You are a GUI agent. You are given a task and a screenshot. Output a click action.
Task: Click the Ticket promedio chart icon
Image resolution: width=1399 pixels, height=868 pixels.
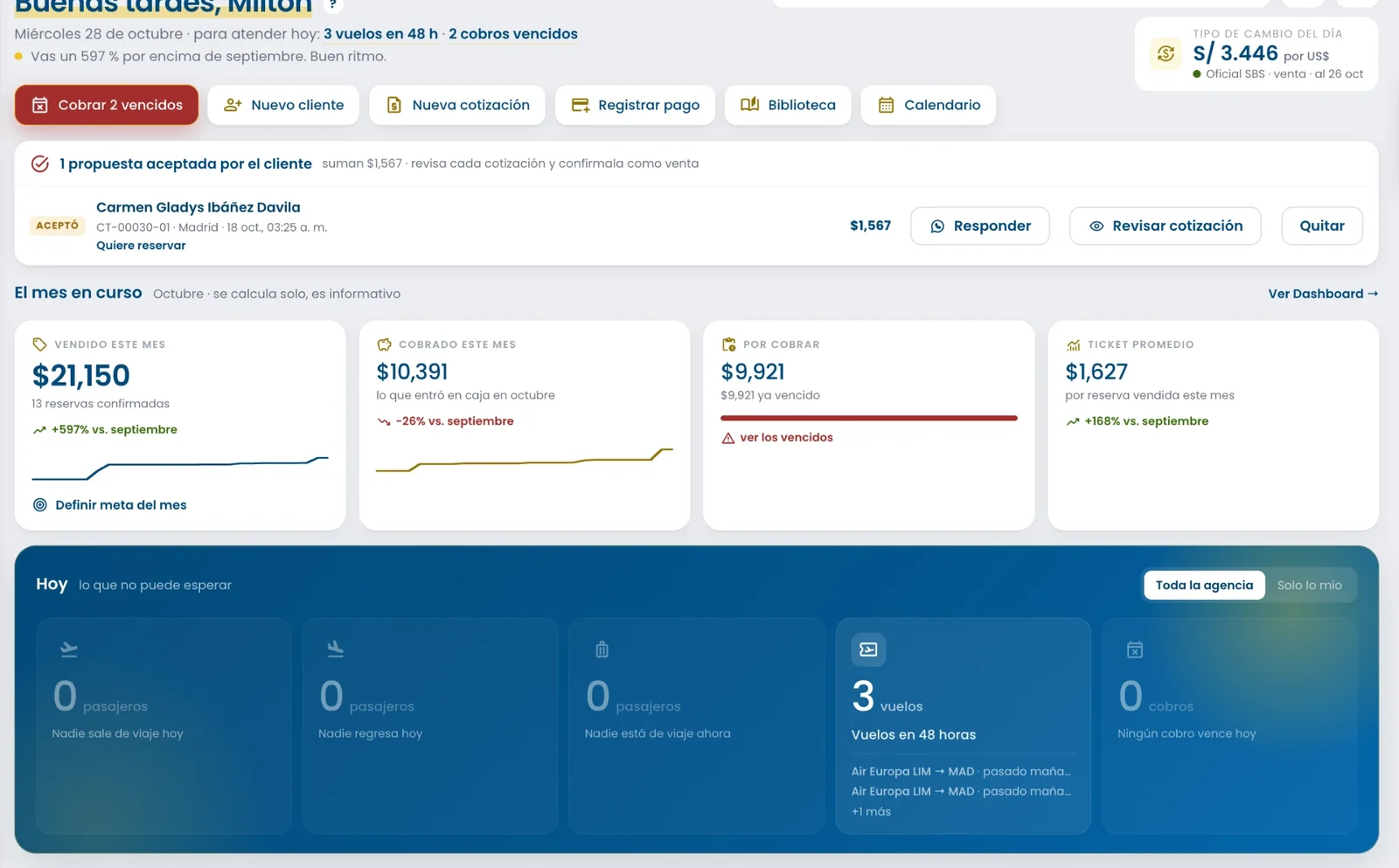[x=1073, y=344]
